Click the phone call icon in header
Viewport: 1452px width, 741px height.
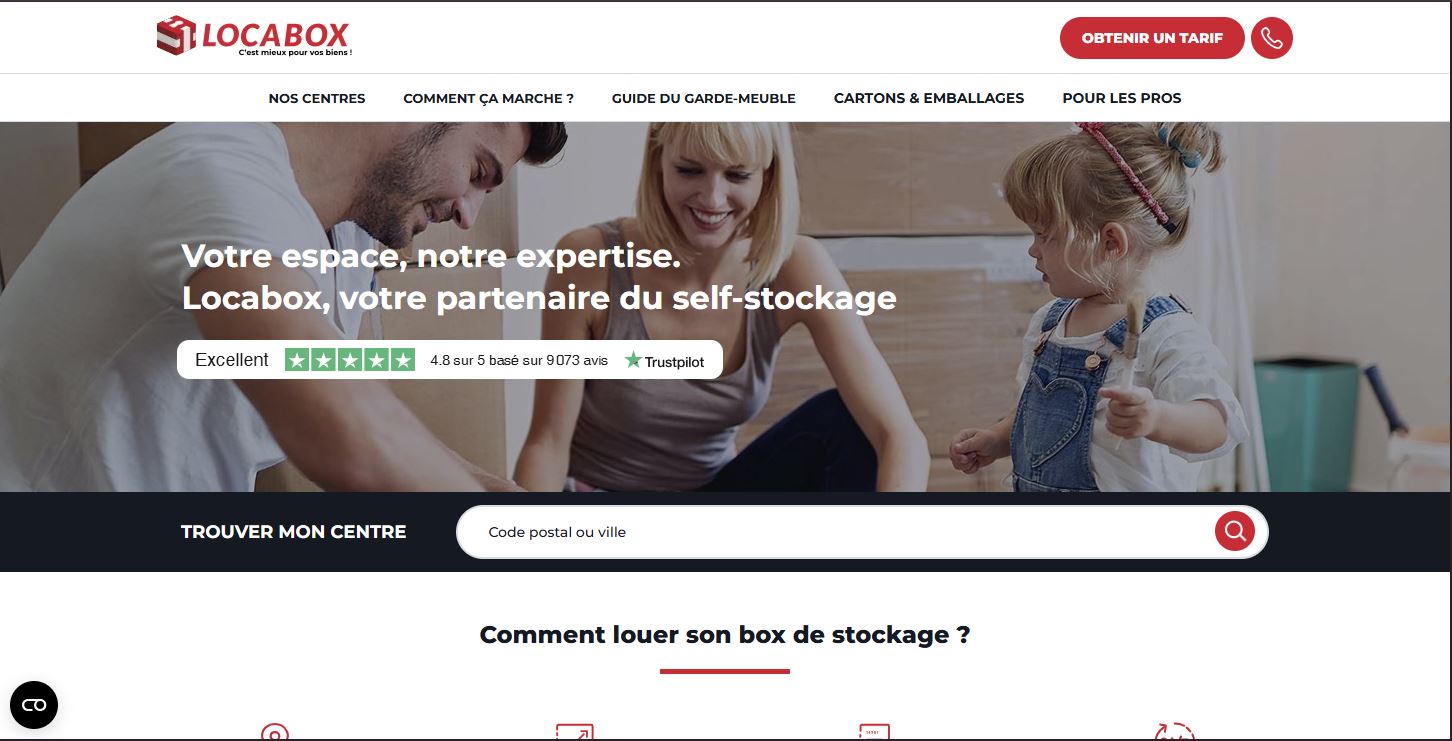pos(1272,38)
